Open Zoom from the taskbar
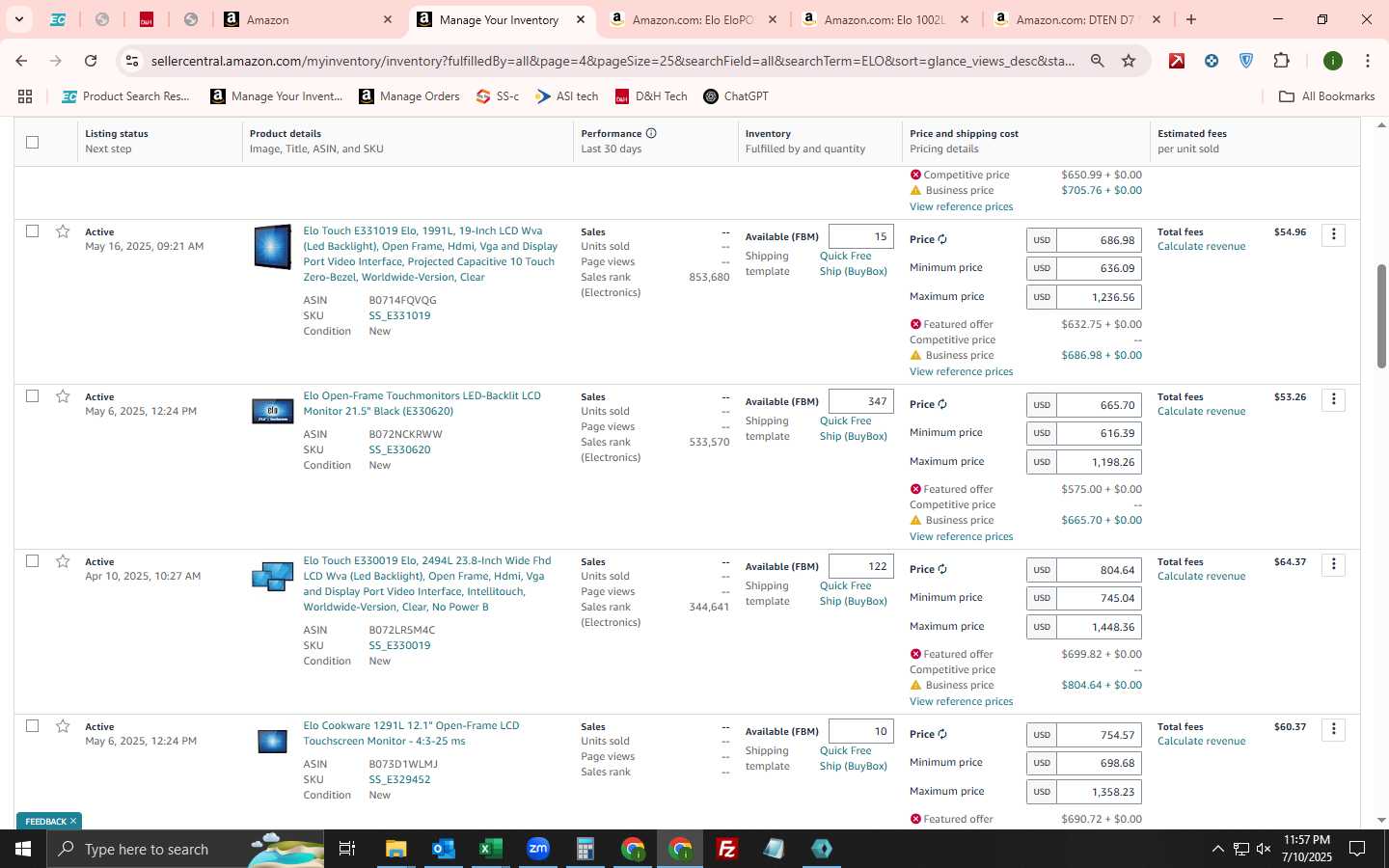This screenshot has height=868, width=1389. (537, 849)
